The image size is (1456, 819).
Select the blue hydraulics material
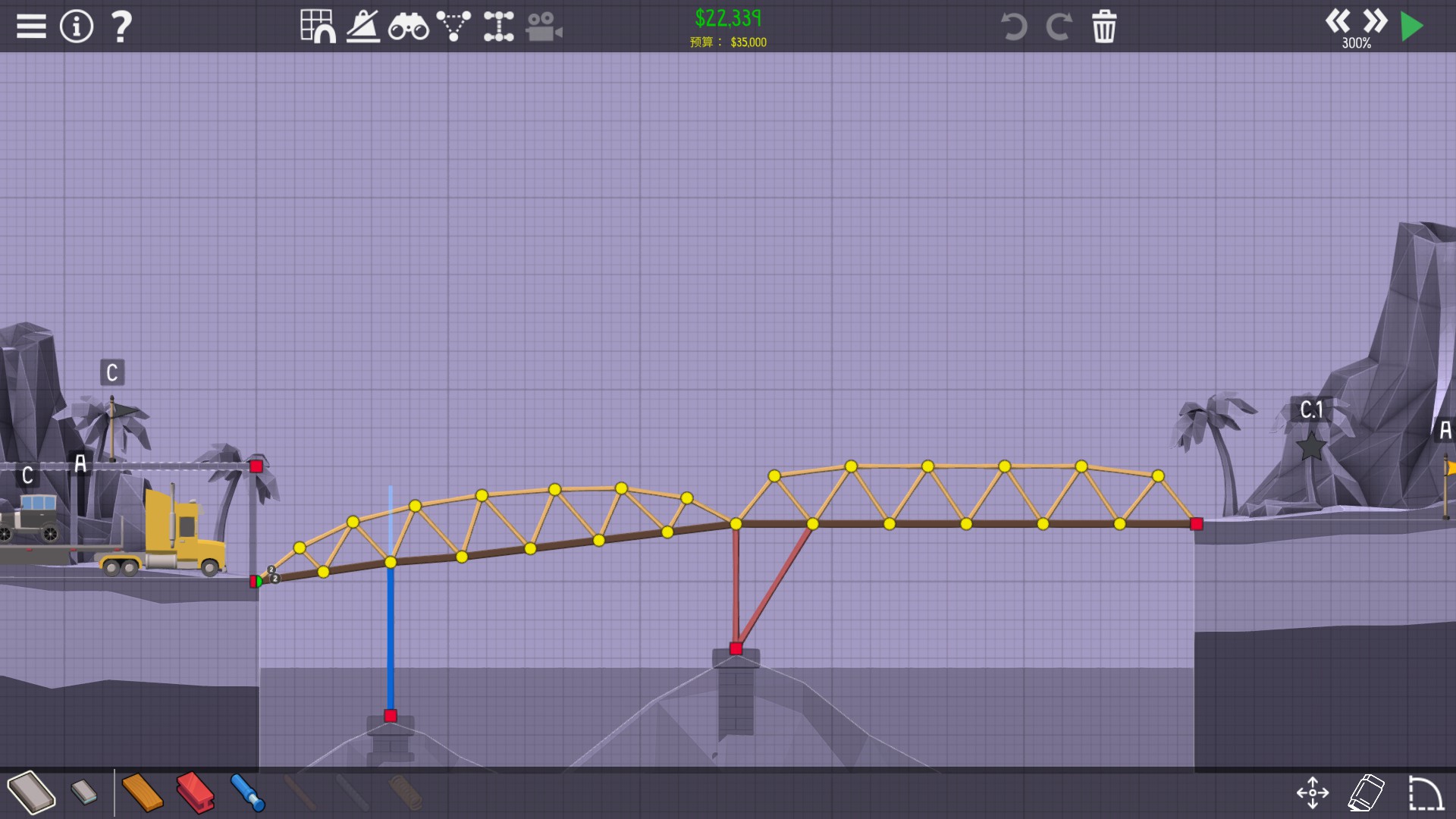[x=247, y=792]
